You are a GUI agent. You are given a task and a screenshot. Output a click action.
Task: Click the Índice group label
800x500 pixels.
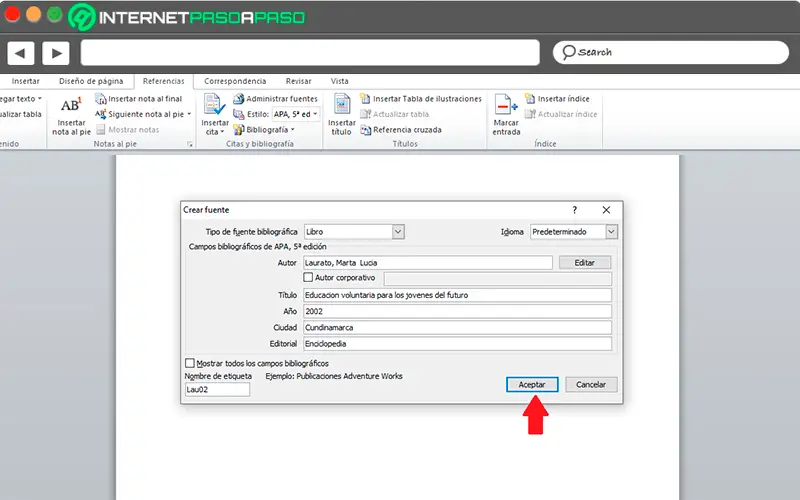pos(545,144)
